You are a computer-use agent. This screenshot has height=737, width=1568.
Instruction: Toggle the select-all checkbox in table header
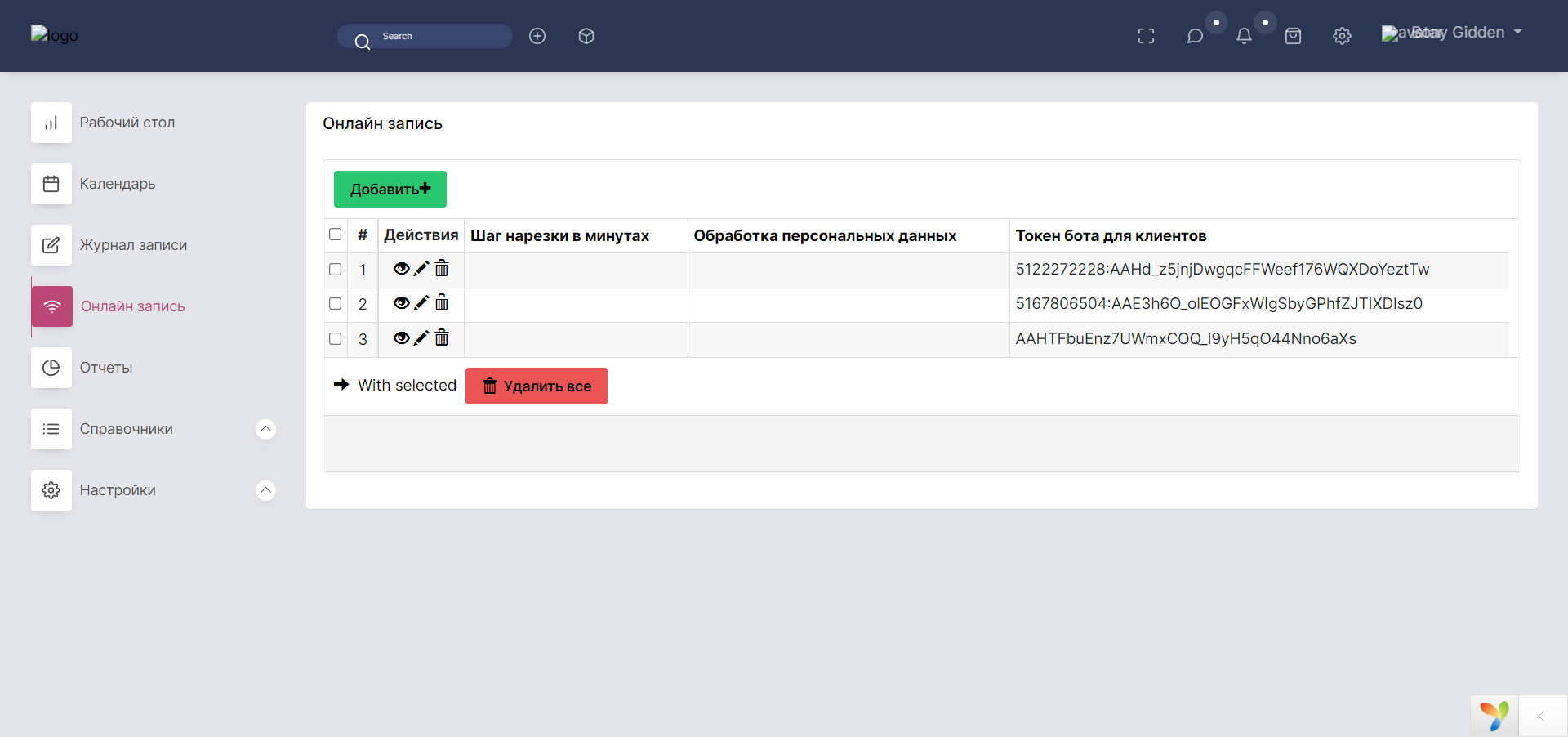pos(335,234)
